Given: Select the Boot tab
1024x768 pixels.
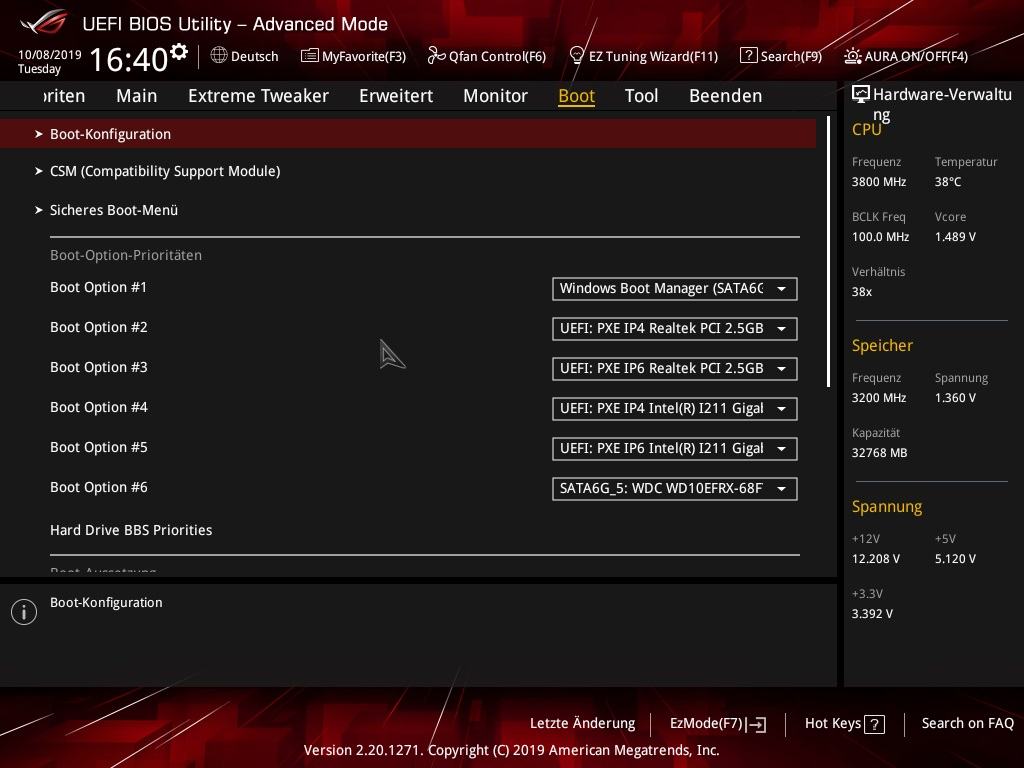Looking at the screenshot, I should point(577,96).
